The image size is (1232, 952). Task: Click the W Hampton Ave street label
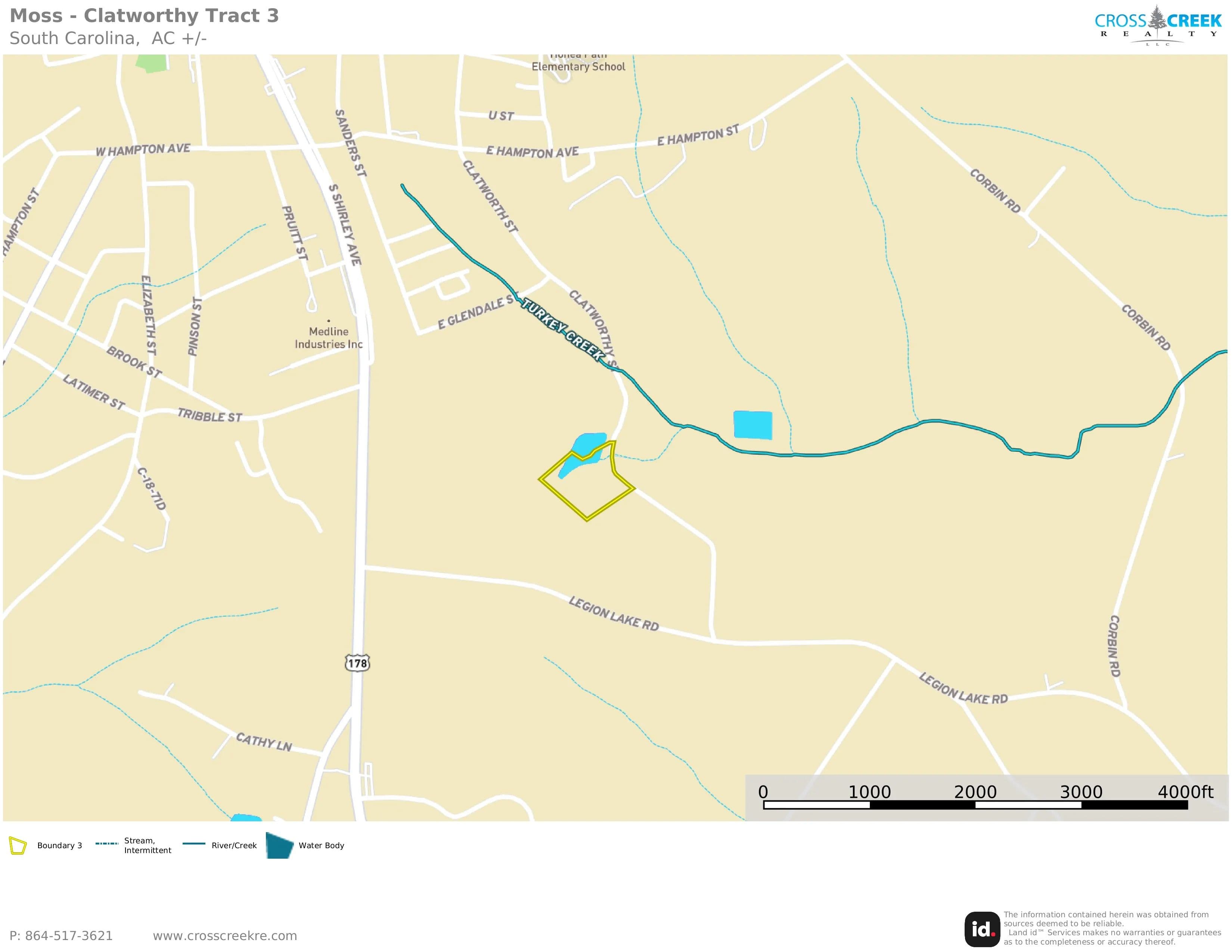(143, 149)
